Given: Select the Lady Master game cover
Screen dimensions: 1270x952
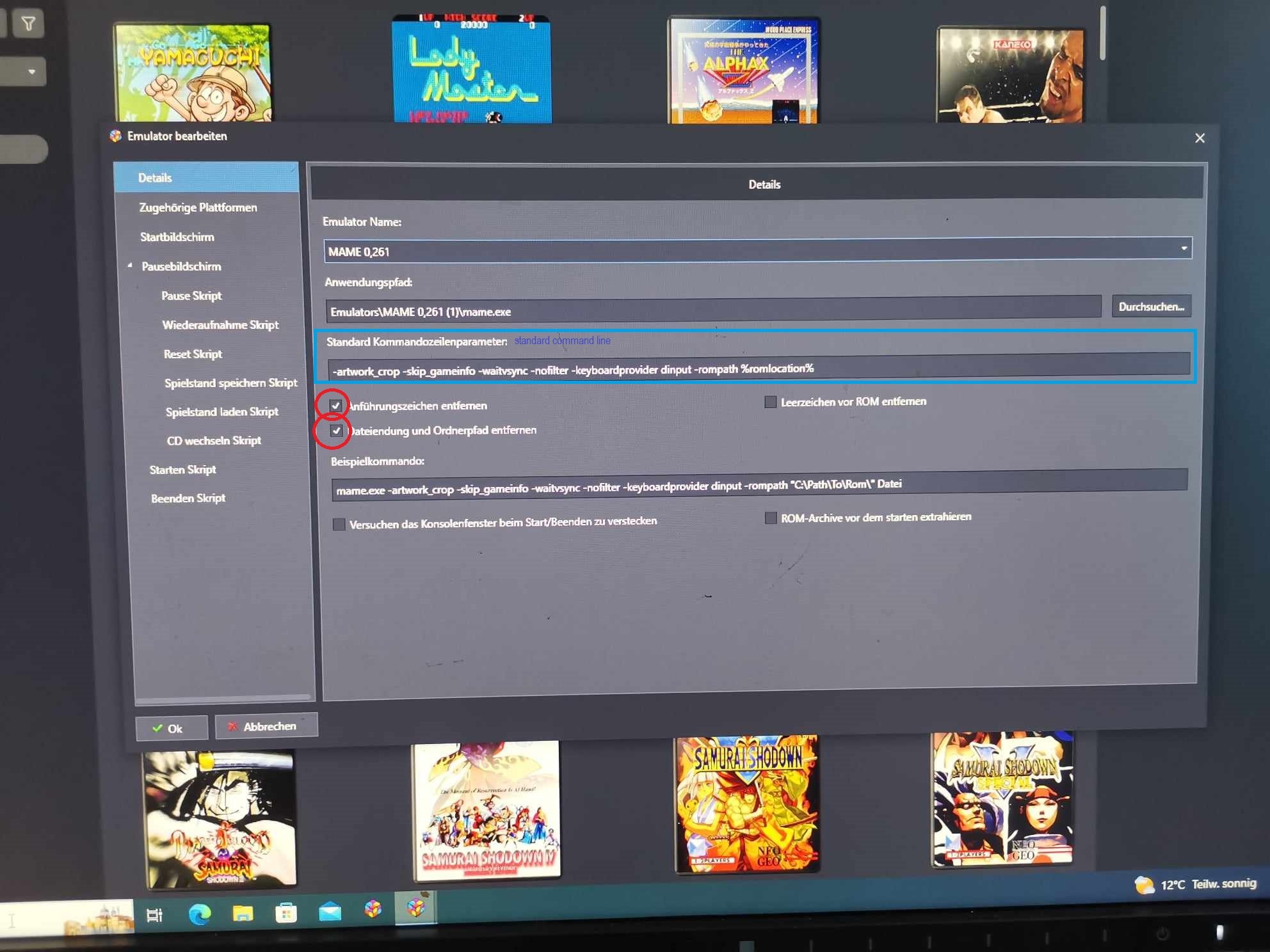Looking at the screenshot, I should point(472,69).
